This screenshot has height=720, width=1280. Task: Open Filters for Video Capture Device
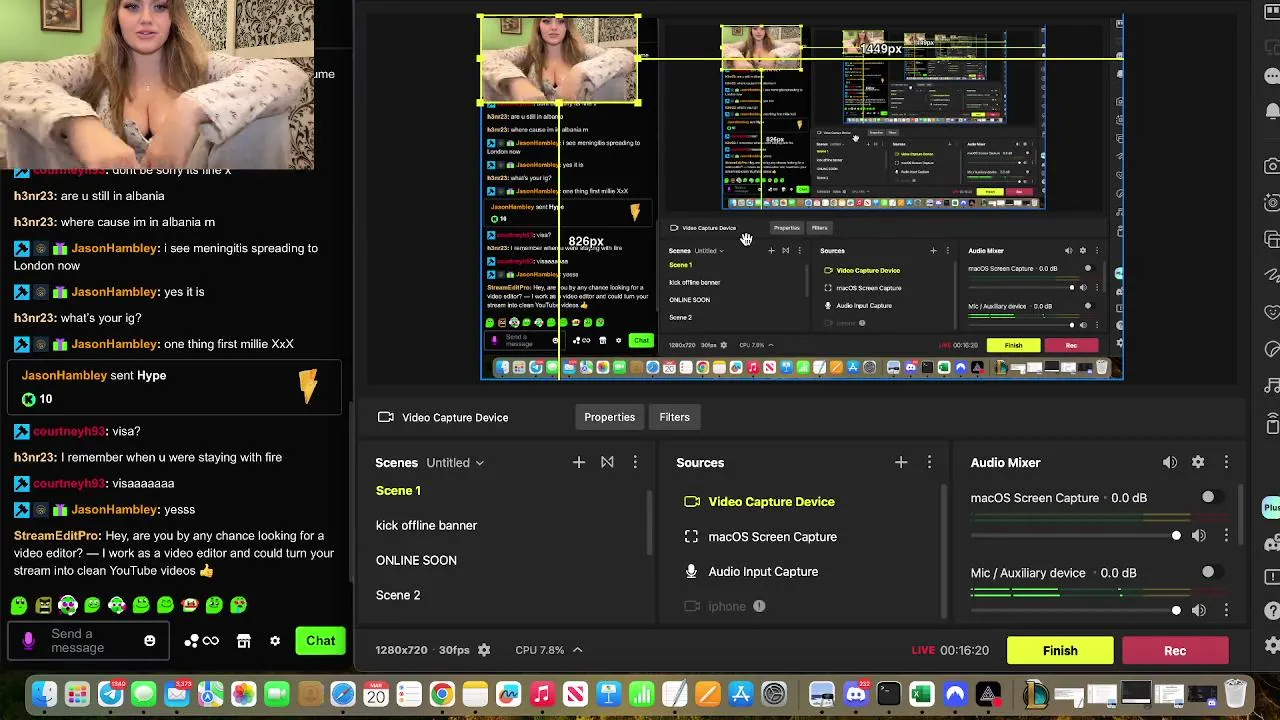pyautogui.click(x=674, y=417)
